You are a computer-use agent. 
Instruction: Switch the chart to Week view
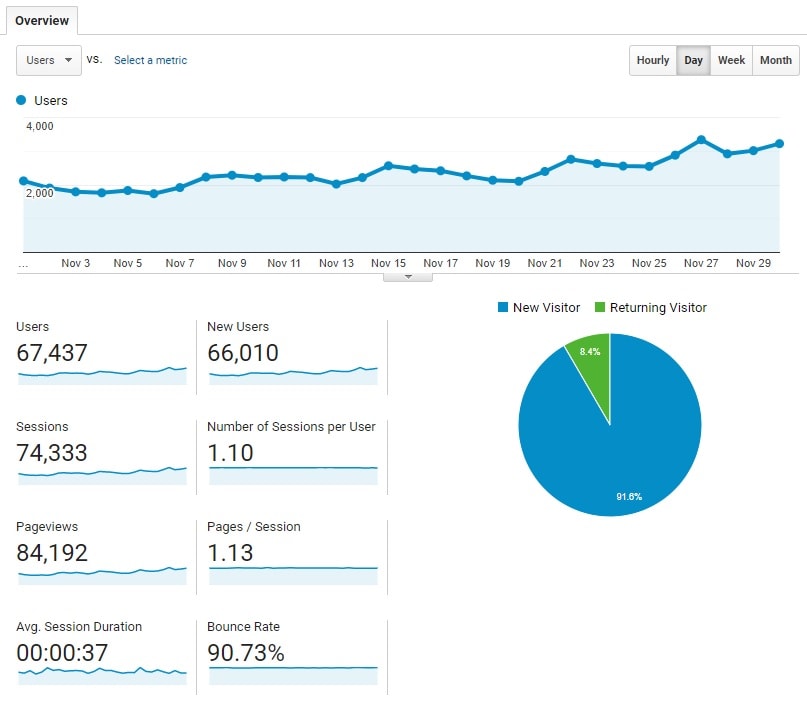pos(731,60)
